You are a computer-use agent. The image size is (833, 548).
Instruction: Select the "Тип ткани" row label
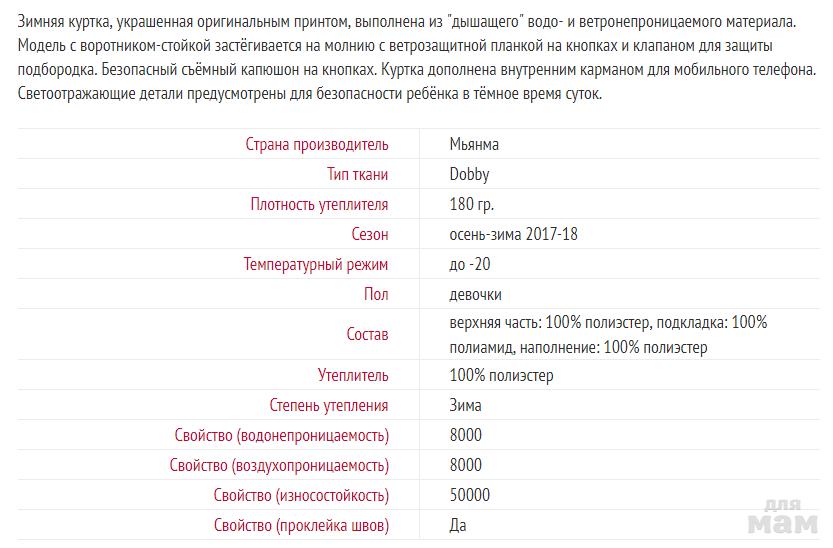click(x=357, y=174)
